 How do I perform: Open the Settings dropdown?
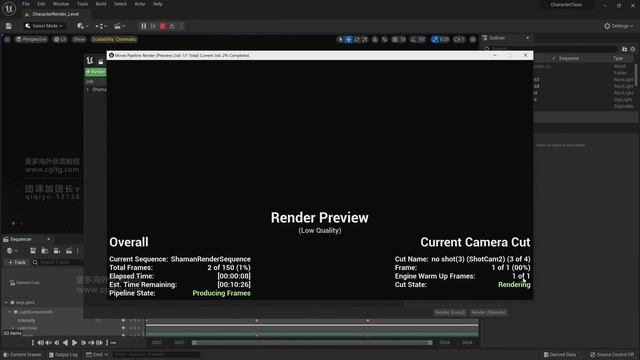coord(619,26)
